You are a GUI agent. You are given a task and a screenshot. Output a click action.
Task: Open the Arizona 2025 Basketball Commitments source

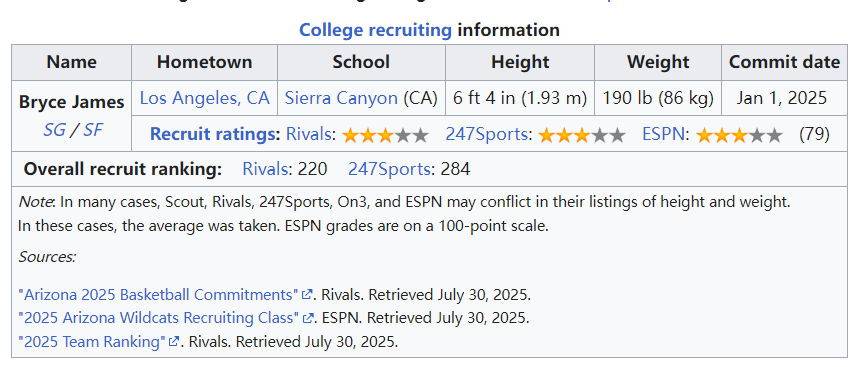point(158,295)
